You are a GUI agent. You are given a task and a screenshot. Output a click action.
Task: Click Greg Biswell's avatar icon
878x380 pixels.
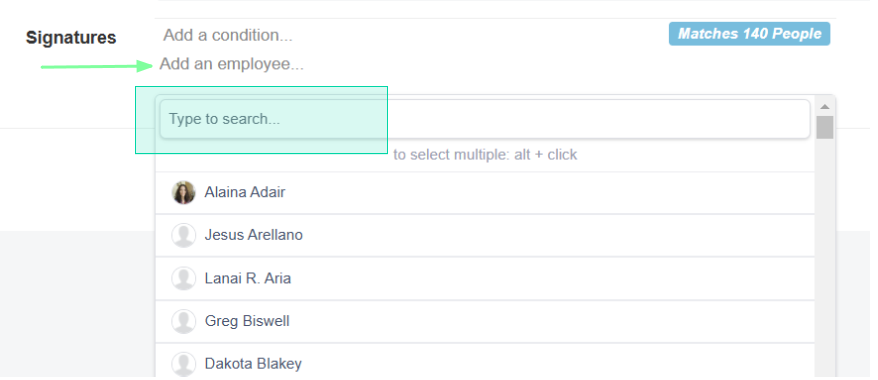point(184,322)
